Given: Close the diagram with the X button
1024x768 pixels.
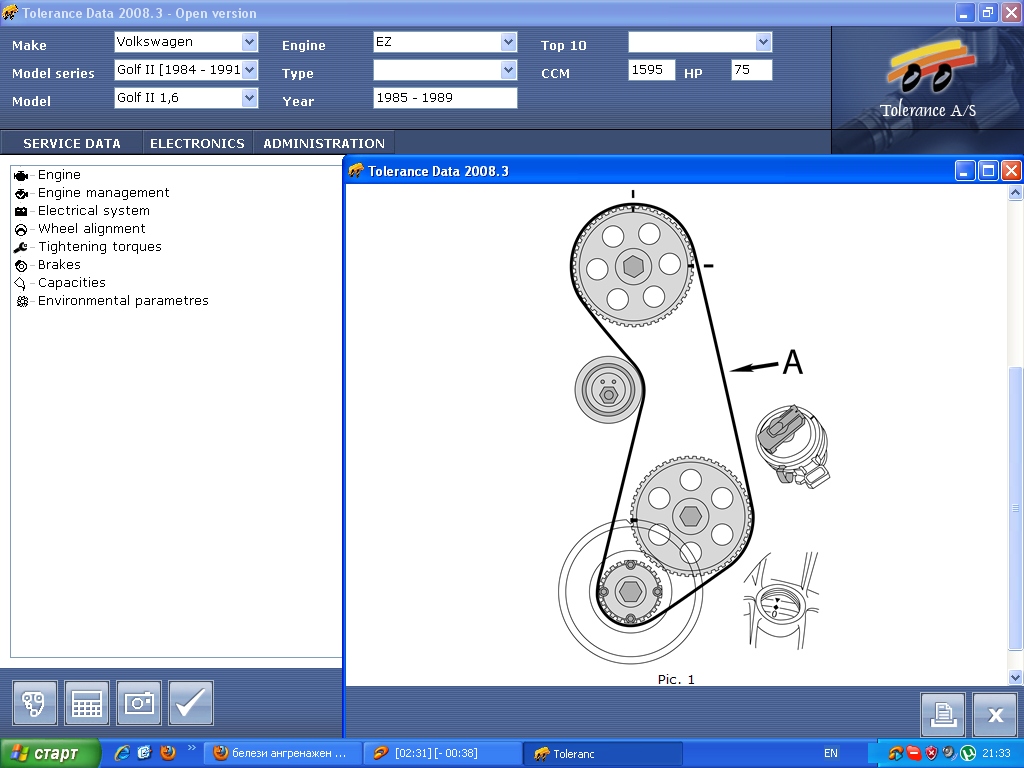Looking at the screenshot, I should click(x=994, y=714).
